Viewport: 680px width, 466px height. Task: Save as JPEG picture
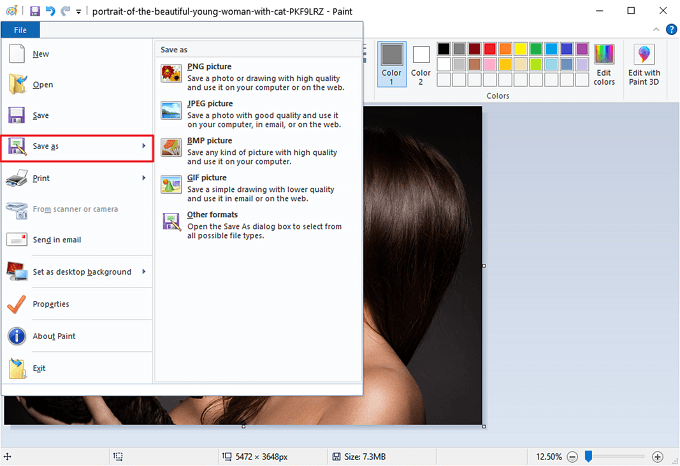[x=258, y=114]
